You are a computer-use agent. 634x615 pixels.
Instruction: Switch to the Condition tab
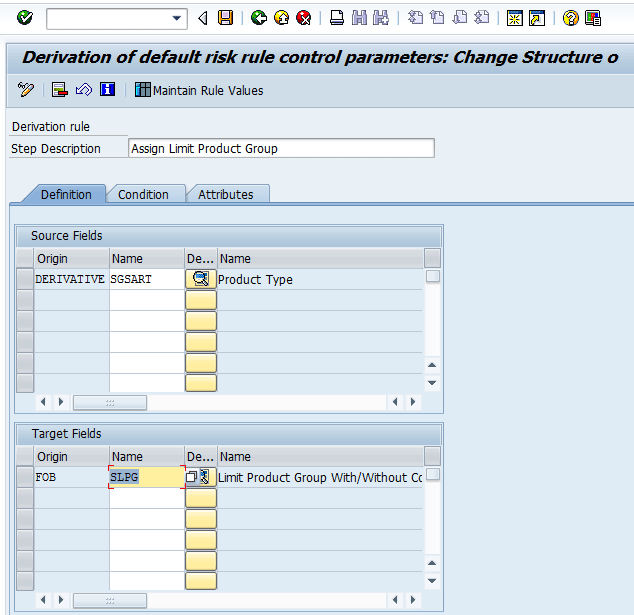[x=143, y=194]
